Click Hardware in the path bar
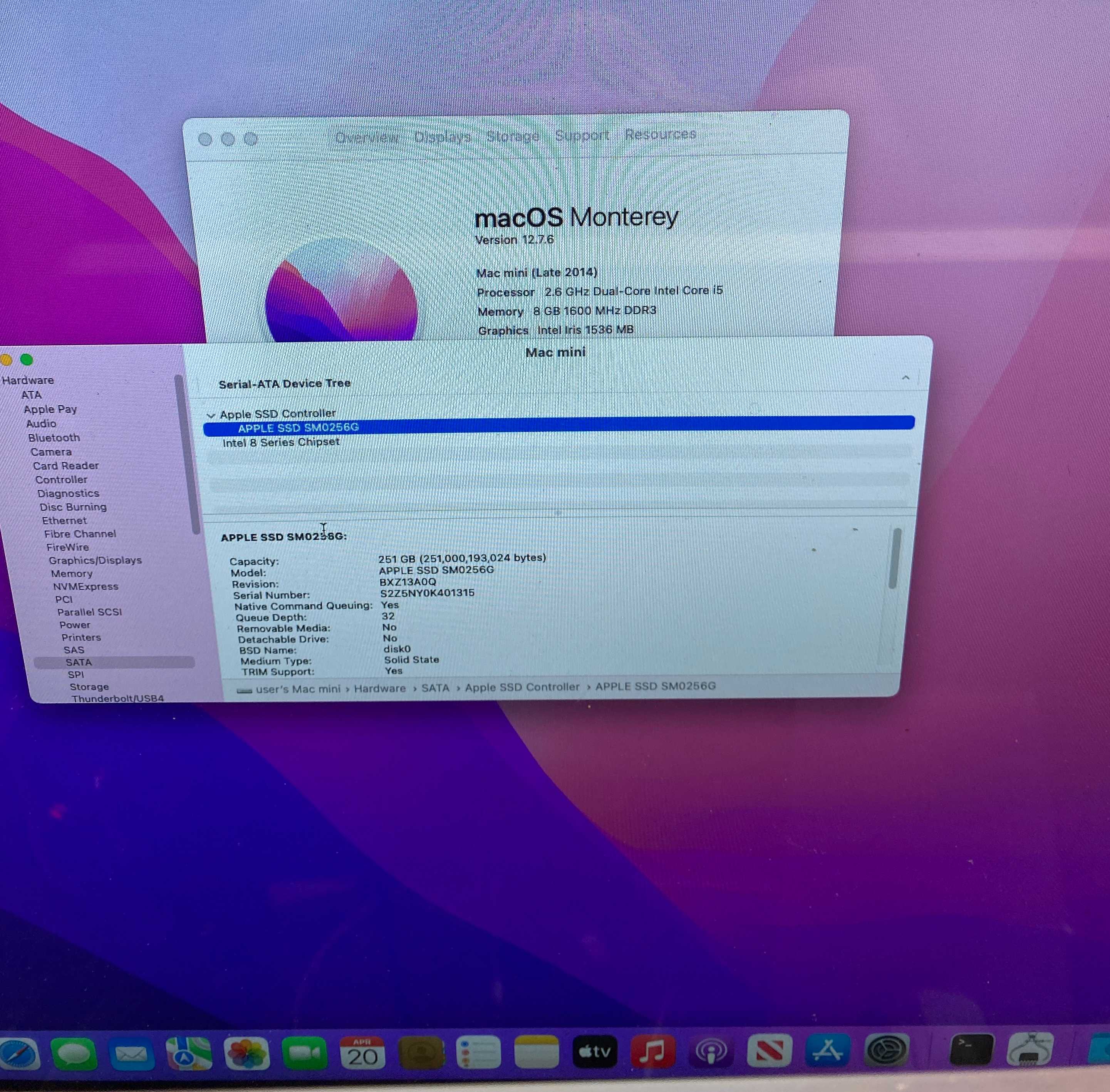Image resolution: width=1110 pixels, height=1092 pixels. pos(379,688)
